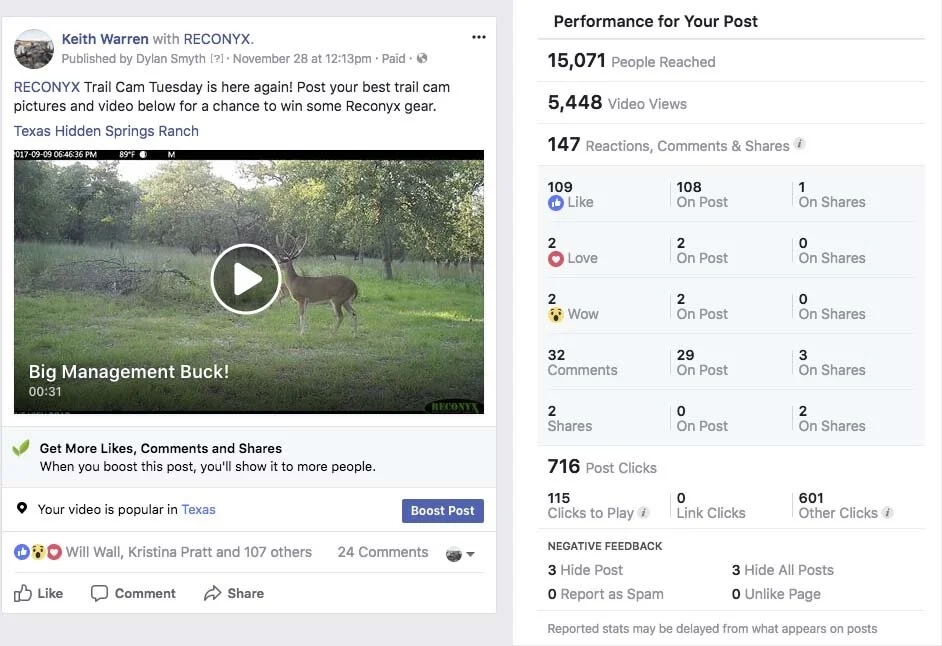Click the 3 Hide All Posts entry
The height and width of the screenshot is (646, 942).
tap(783, 570)
